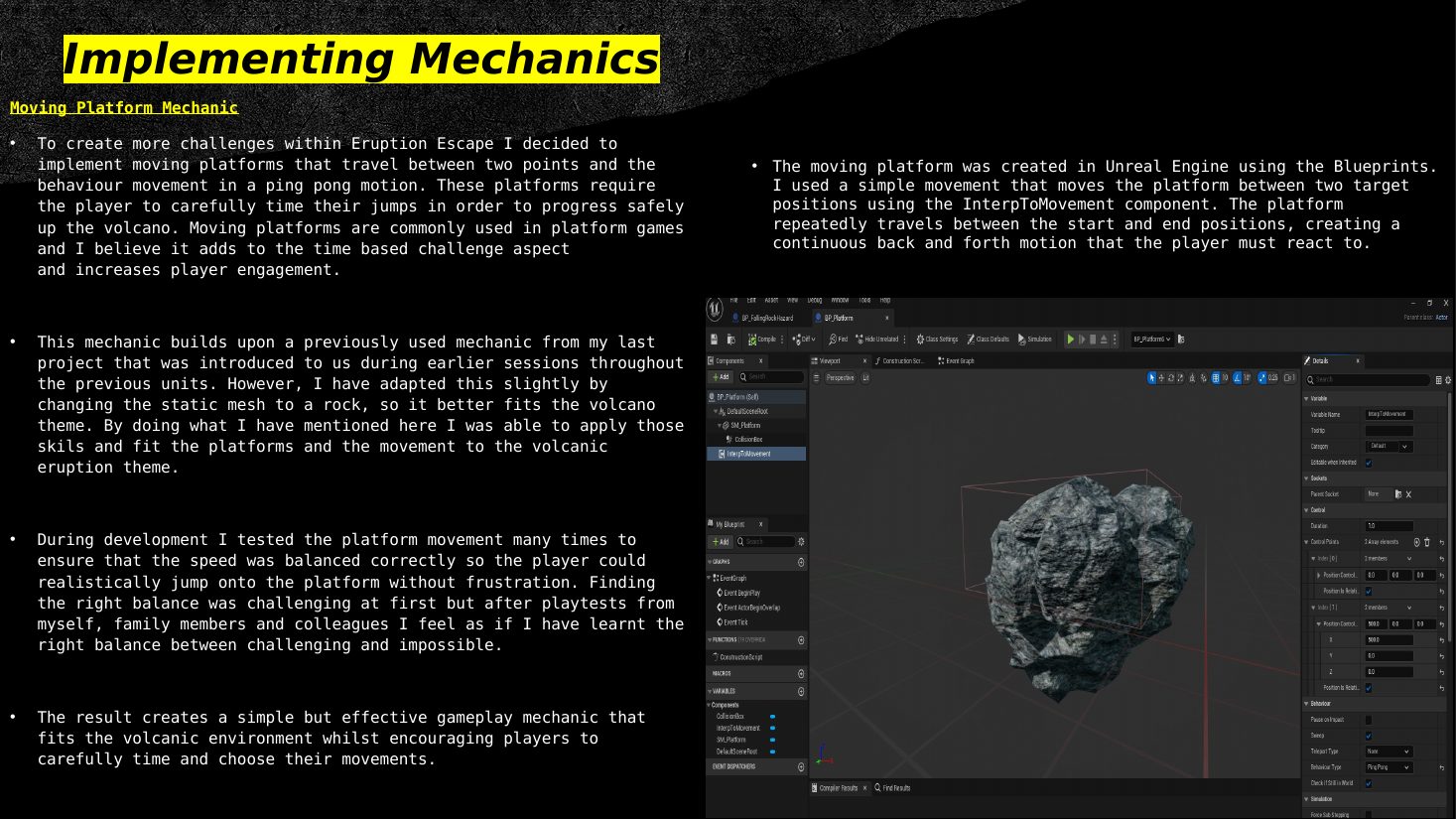Open Details panel settings gear
Screen dimensions: 1456x819
click(1448, 380)
